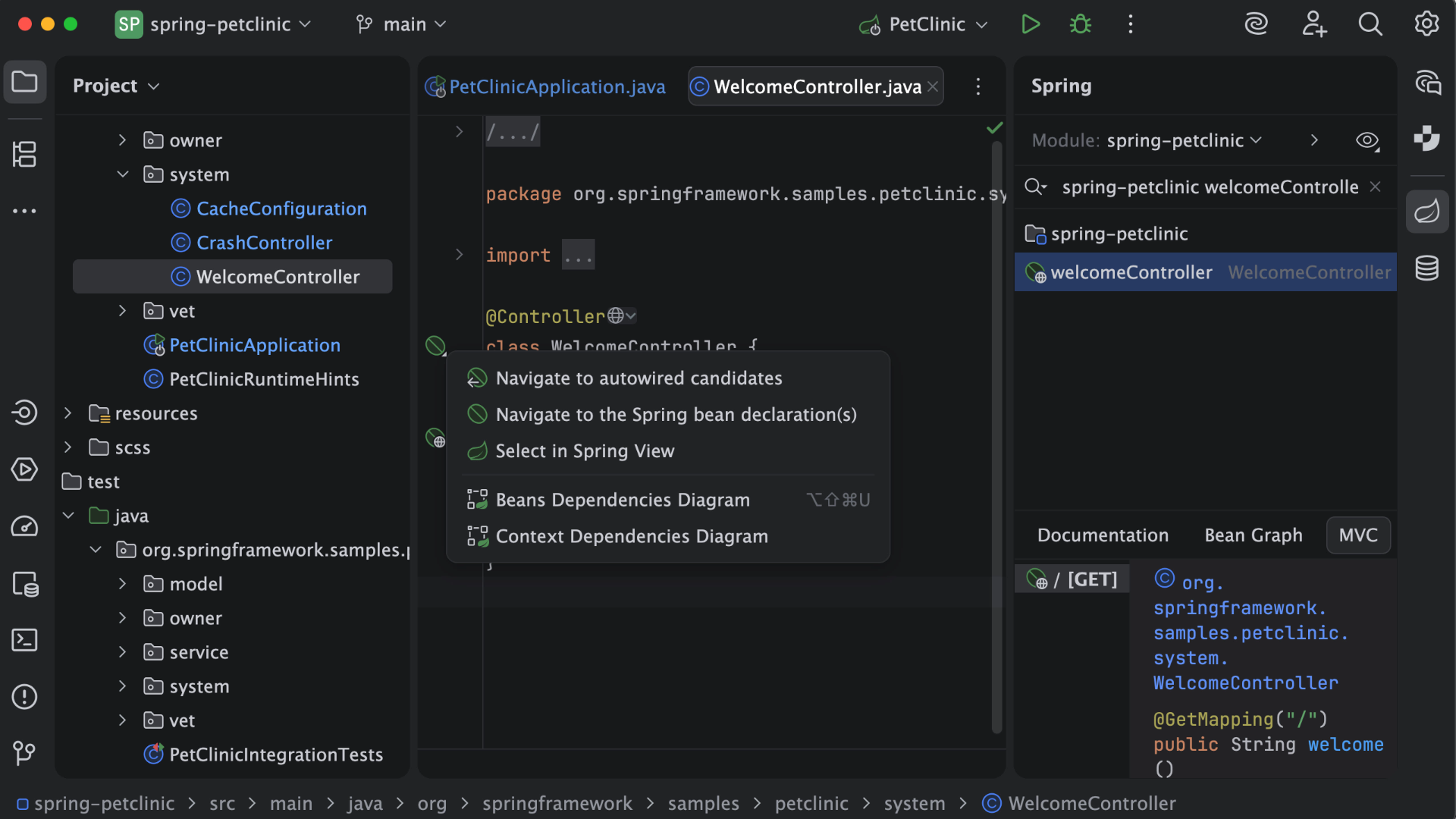Screen dimensions: 1456x819
Task: Open the Git tool window
Action: [24, 753]
